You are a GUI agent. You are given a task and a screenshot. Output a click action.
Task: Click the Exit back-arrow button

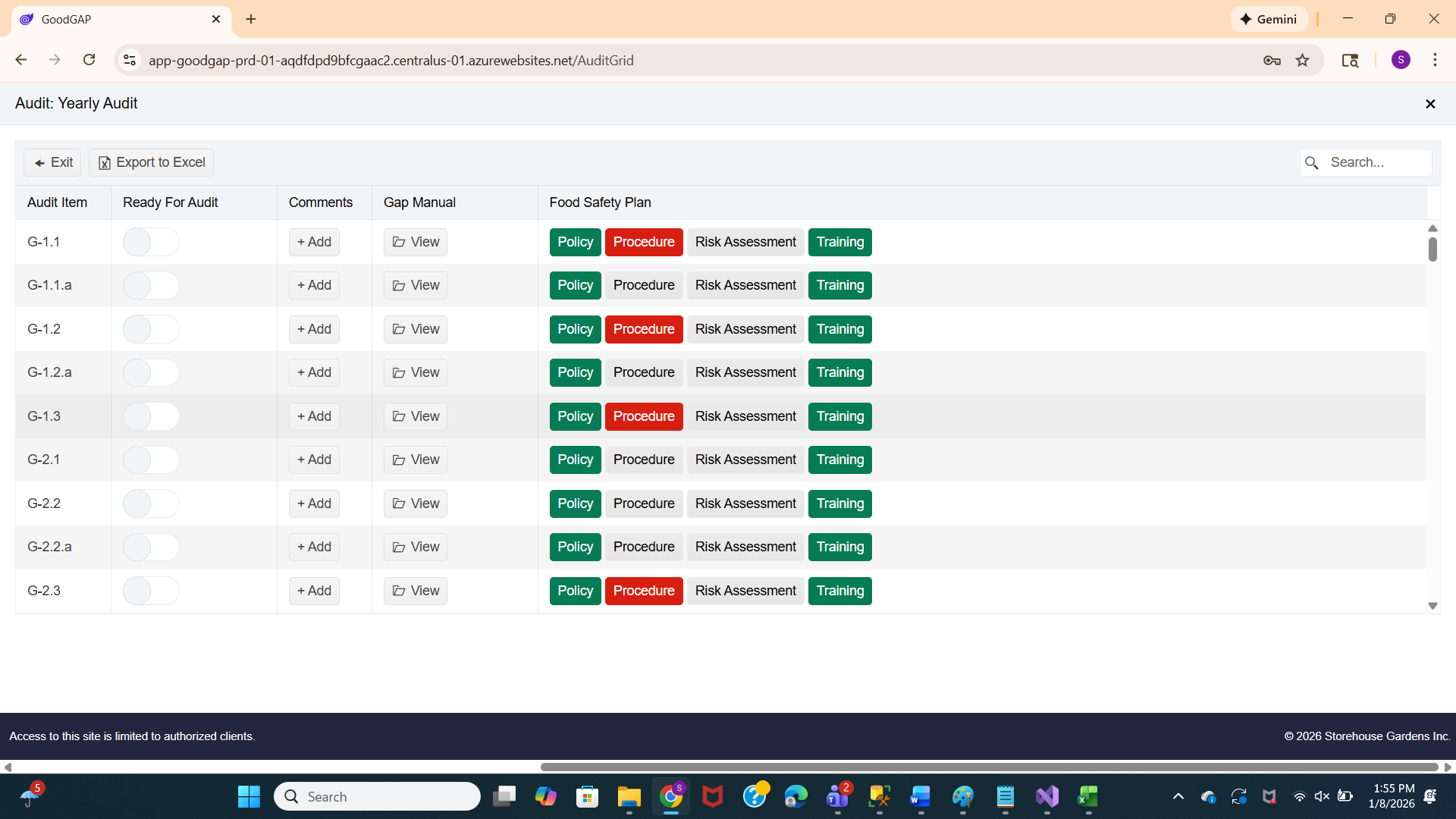[52, 162]
